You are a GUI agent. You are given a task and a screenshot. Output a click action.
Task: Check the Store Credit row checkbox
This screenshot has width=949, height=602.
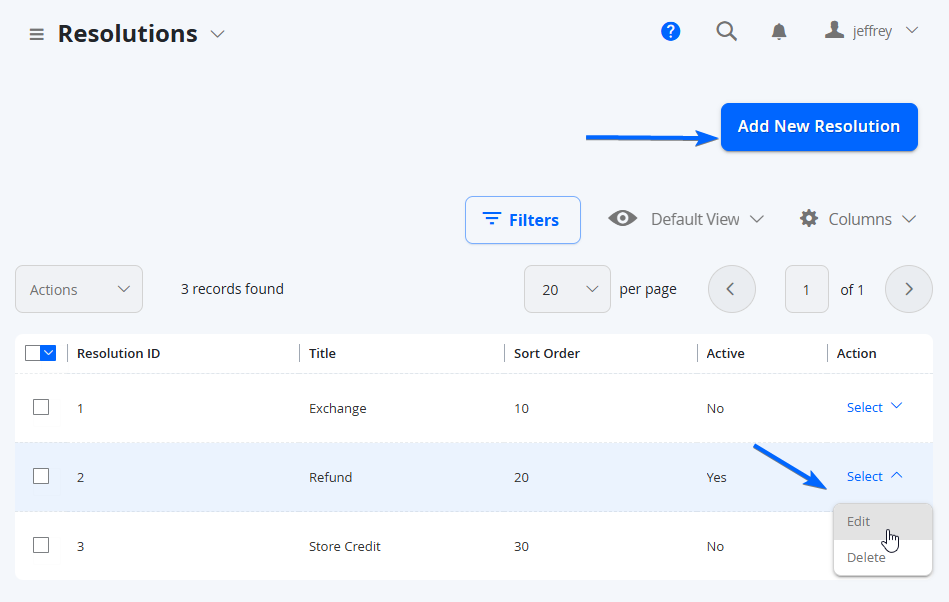(41, 545)
